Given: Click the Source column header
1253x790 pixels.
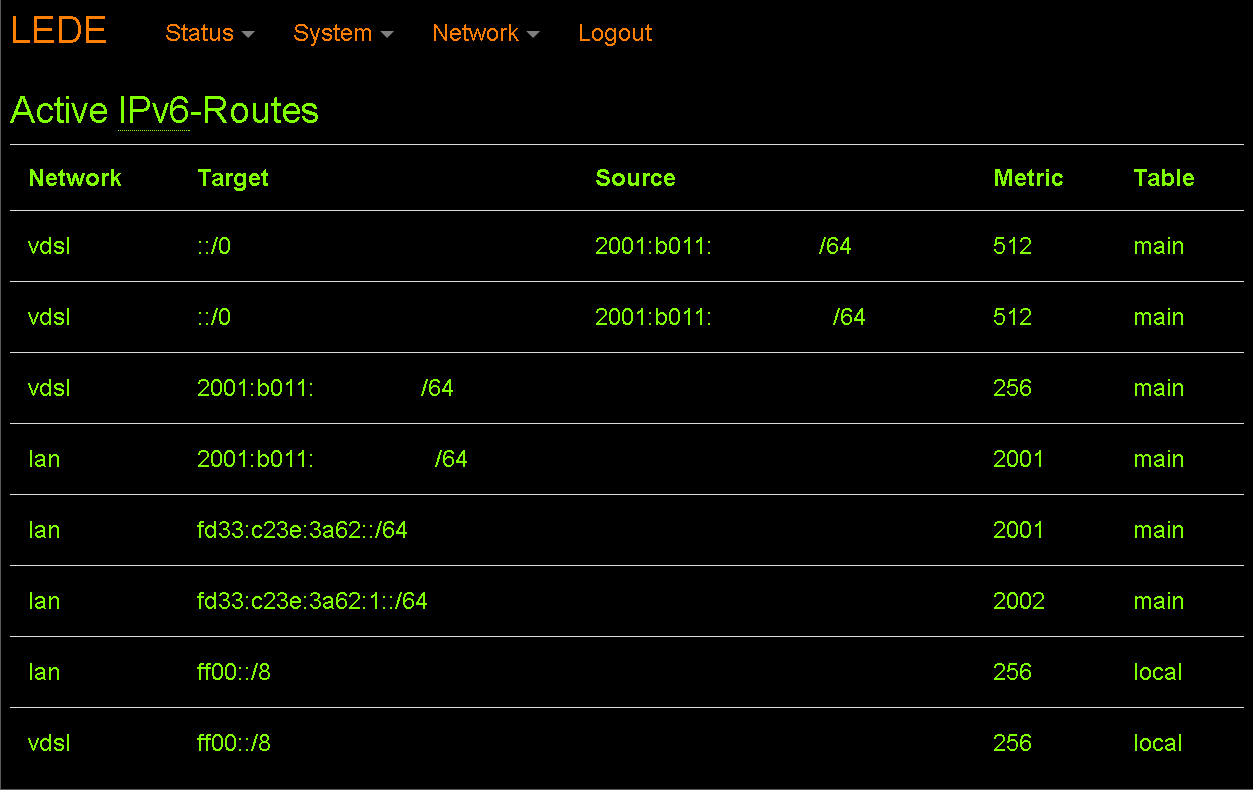Looking at the screenshot, I should (x=635, y=178).
